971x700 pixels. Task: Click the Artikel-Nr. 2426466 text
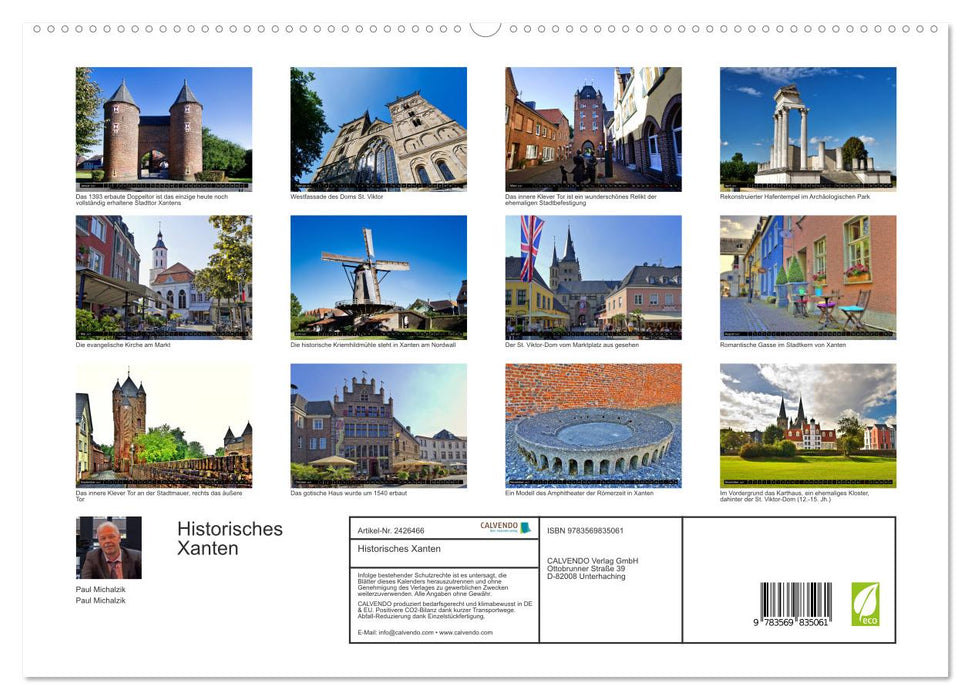[391, 531]
